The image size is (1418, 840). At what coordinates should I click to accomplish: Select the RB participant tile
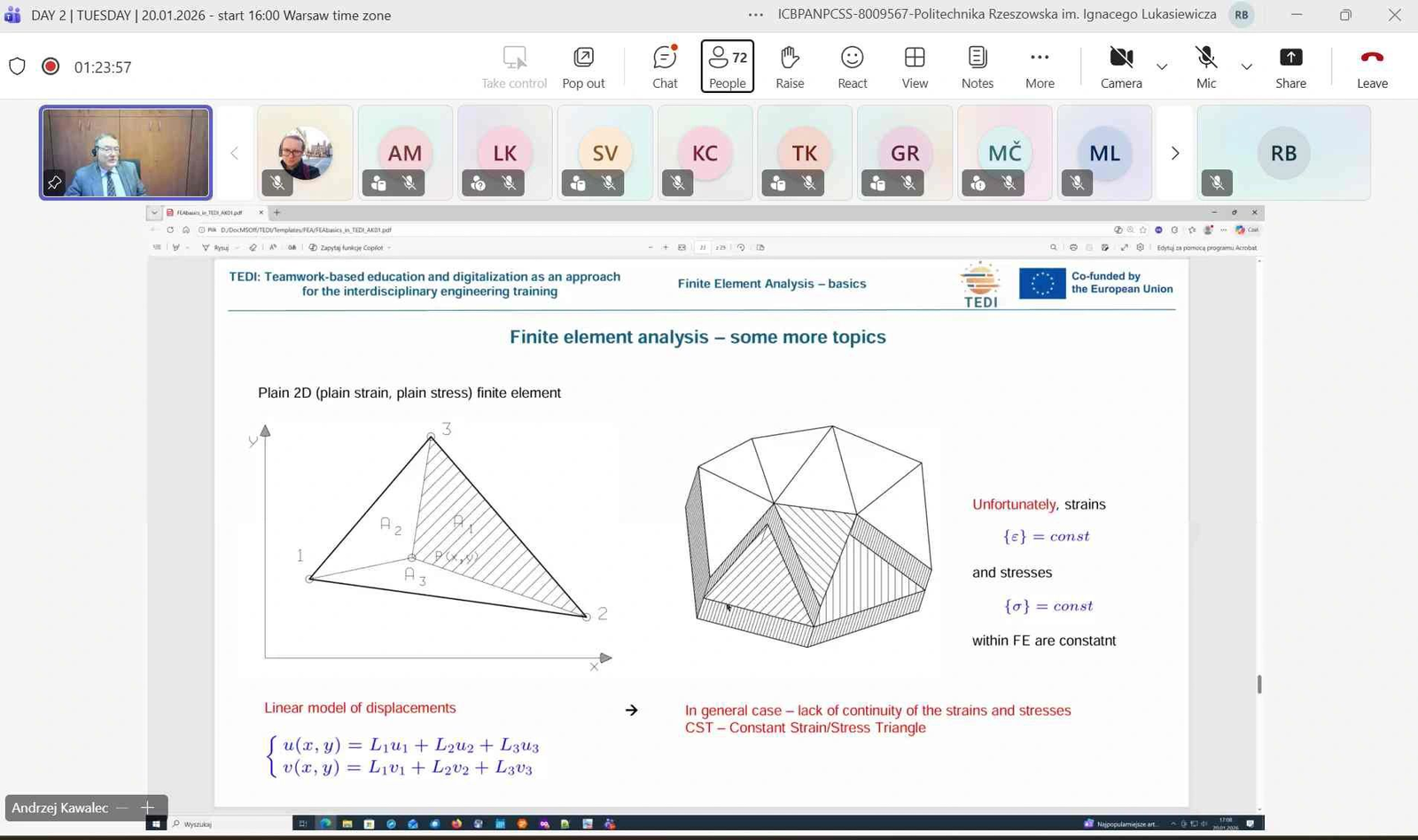[1283, 152]
